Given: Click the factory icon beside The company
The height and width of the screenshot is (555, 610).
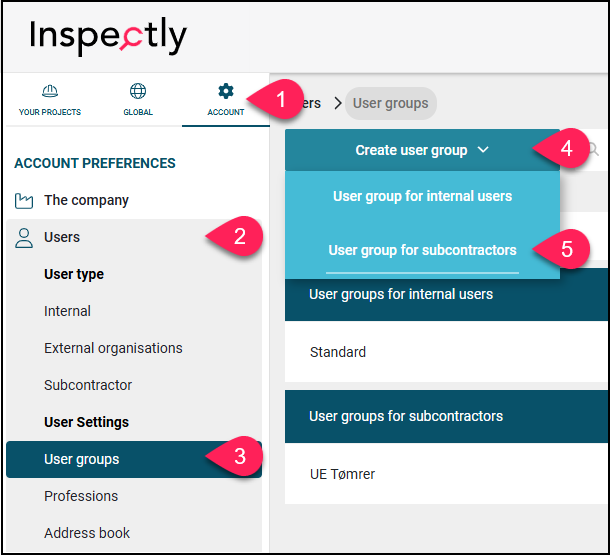Looking at the screenshot, I should (24, 201).
